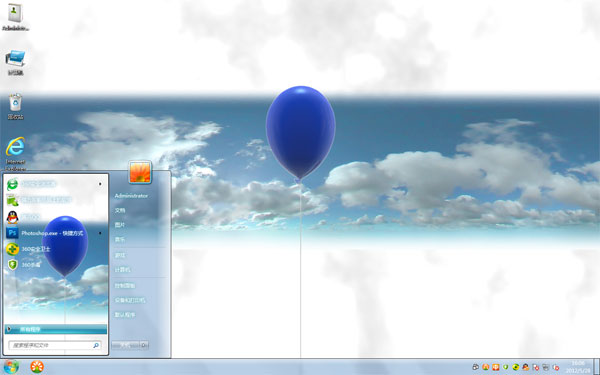The image size is (600, 375).
Task: Click the green shield tray icon
Action: [505, 367]
